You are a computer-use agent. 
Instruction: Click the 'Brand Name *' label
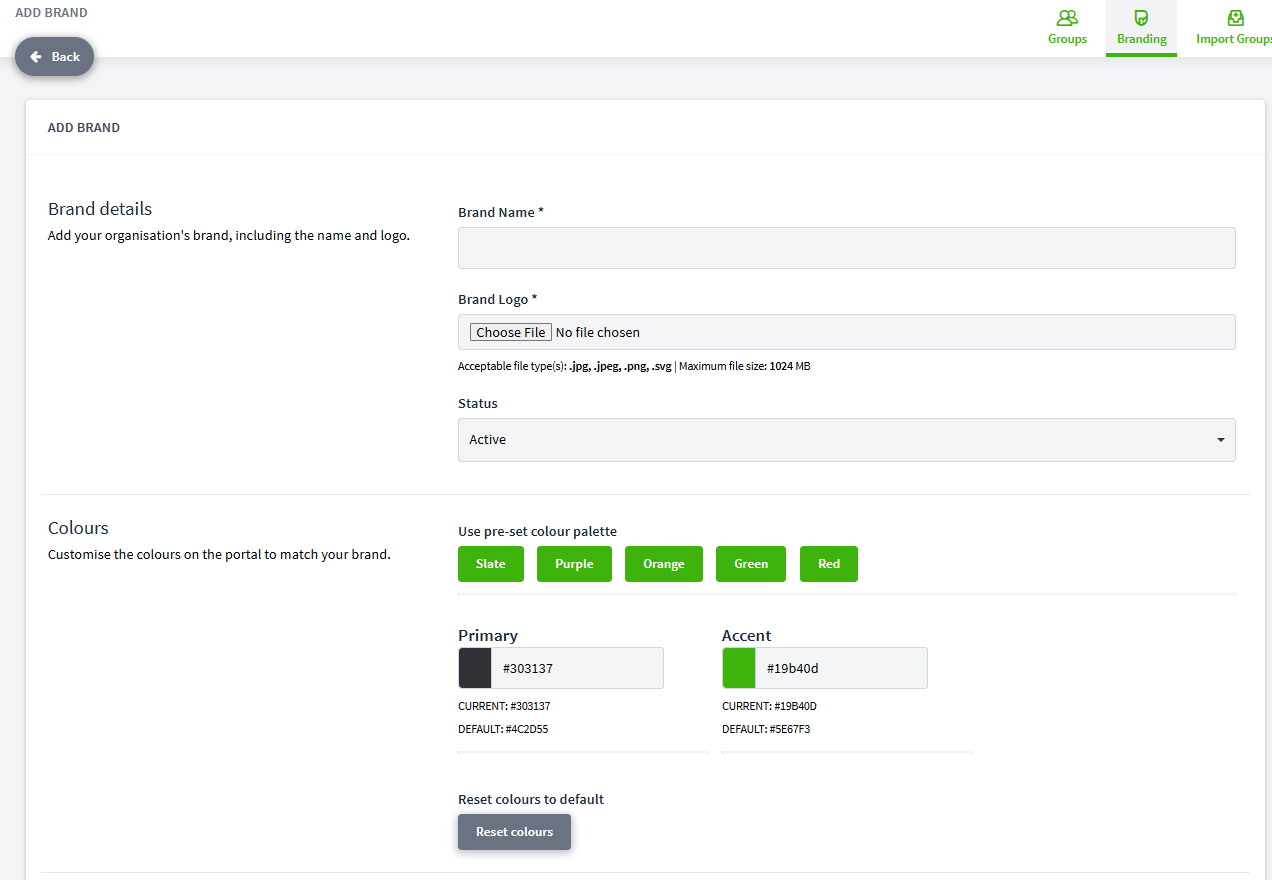pyautogui.click(x=501, y=212)
